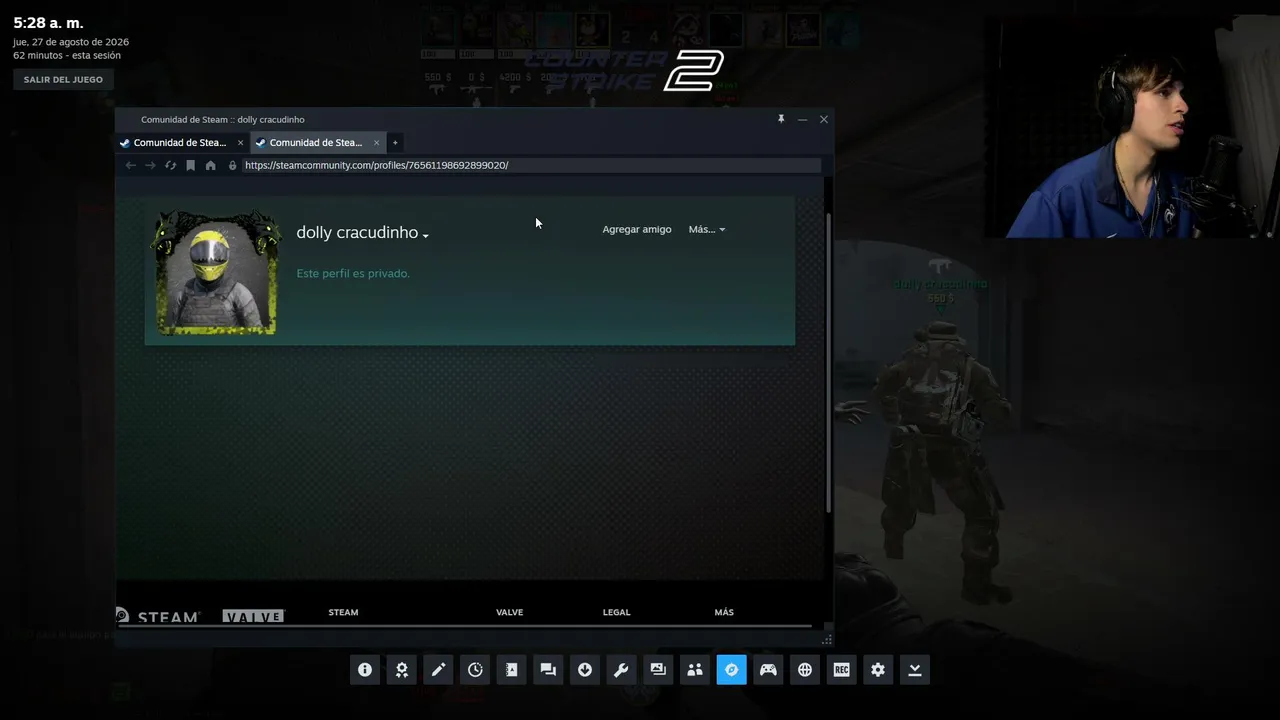This screenshot has height=720, width=1280.
Task: Close the active Comunidad de Steam tab
Action: point(376,143)
